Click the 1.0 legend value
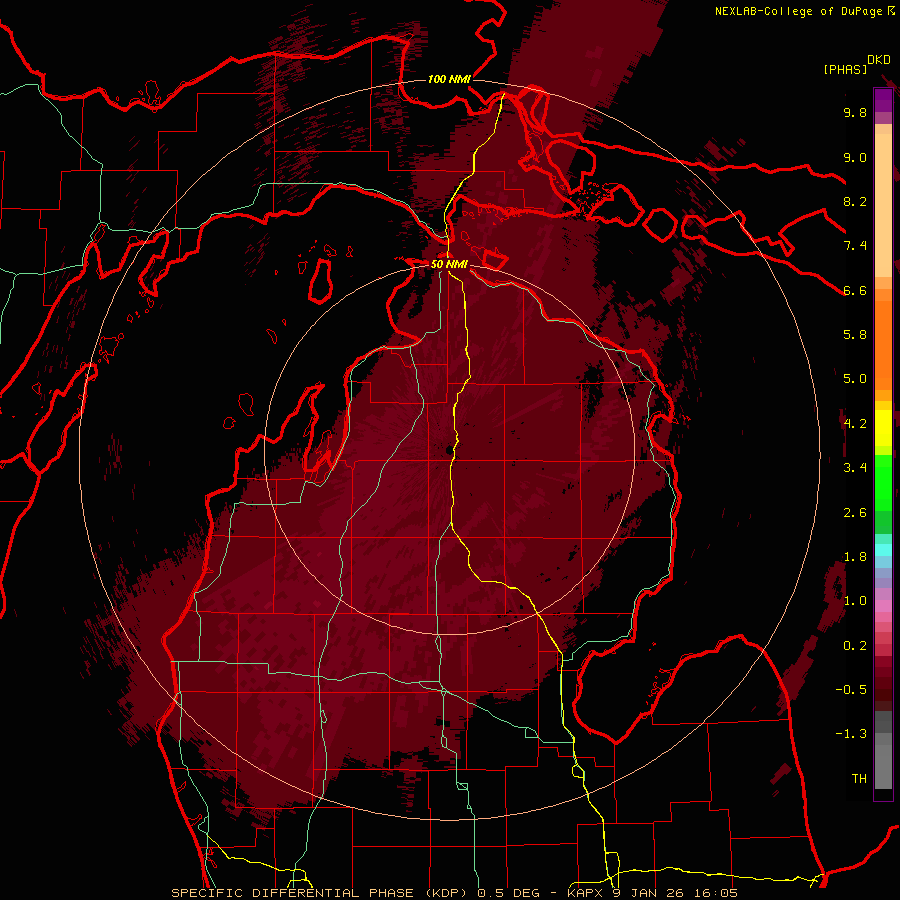This screenshot has width=900, height=900. pyautogui.click(x=855, y=601)
